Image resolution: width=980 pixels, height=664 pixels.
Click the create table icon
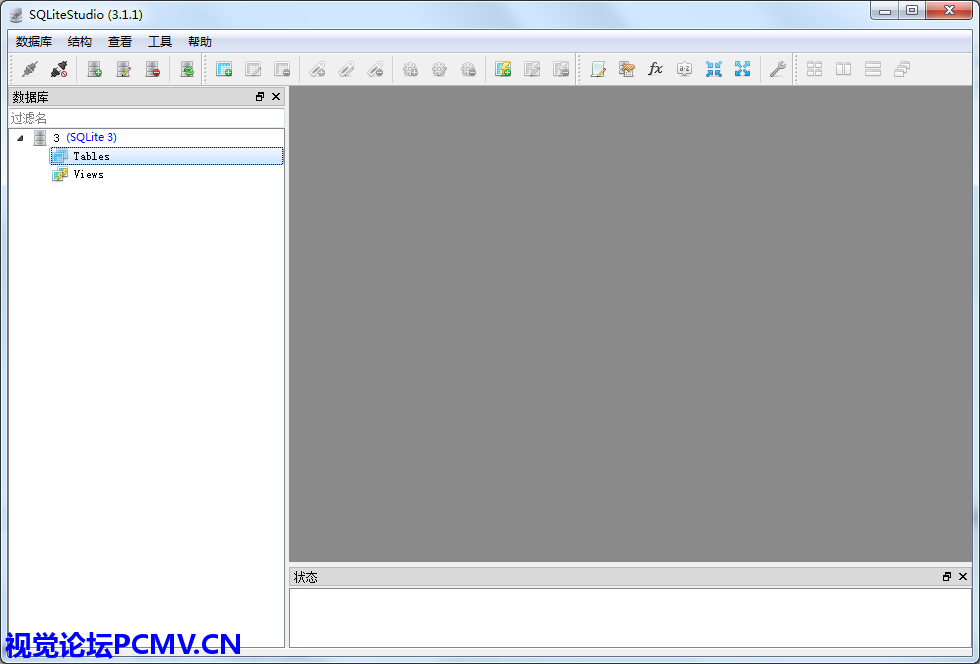(224, 69)
